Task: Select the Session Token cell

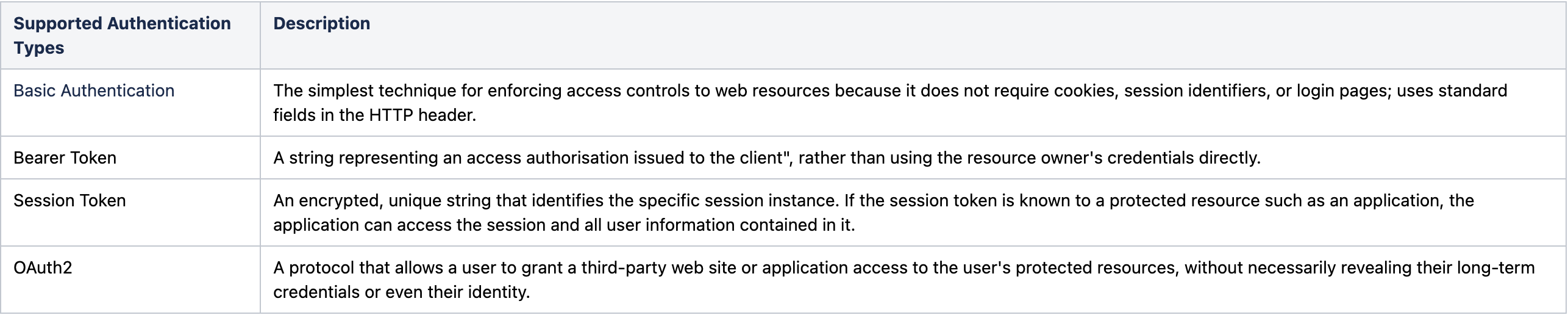Action: (x=130, y=212)
